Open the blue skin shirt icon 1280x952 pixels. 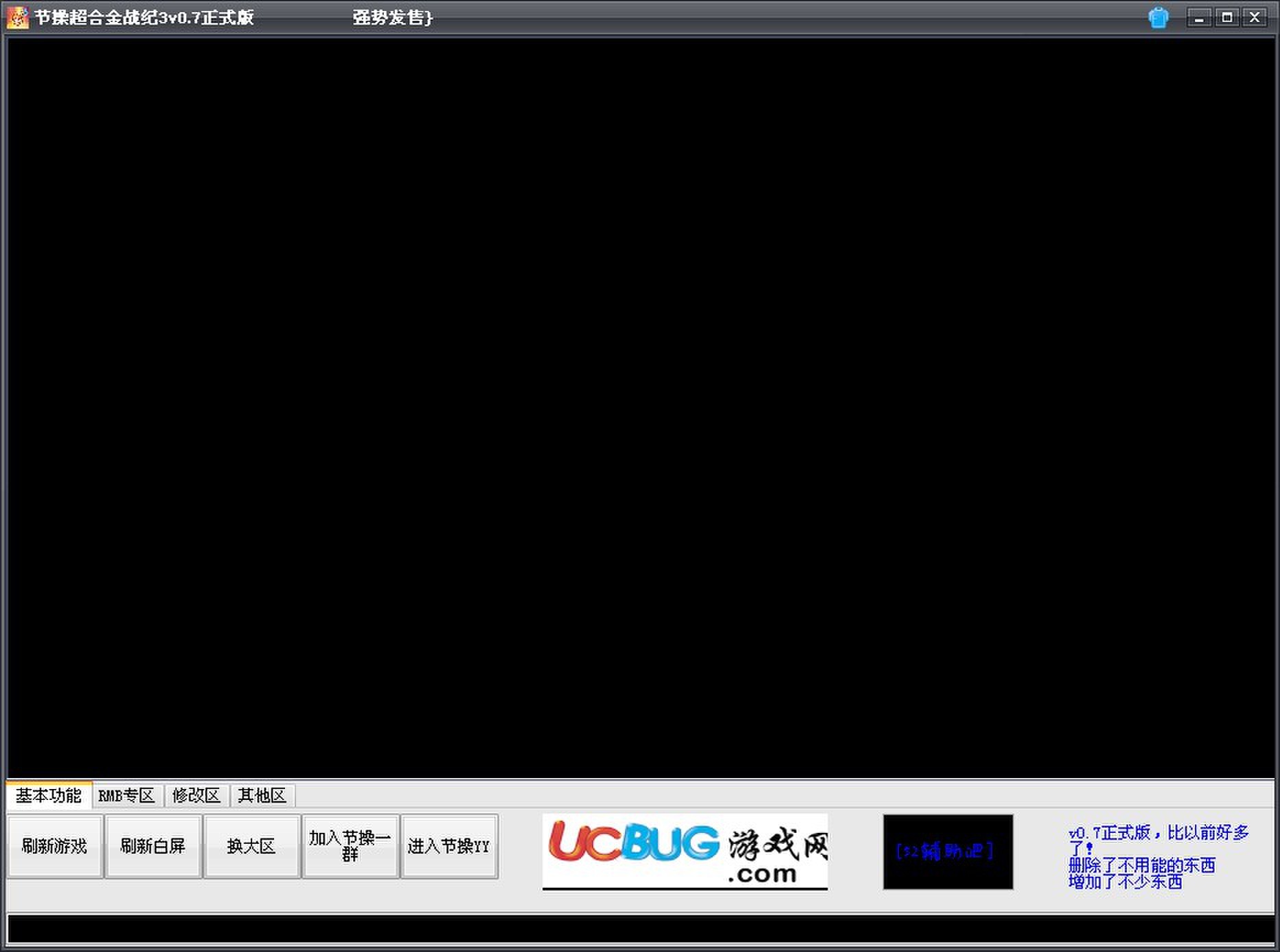[1158, 17]
